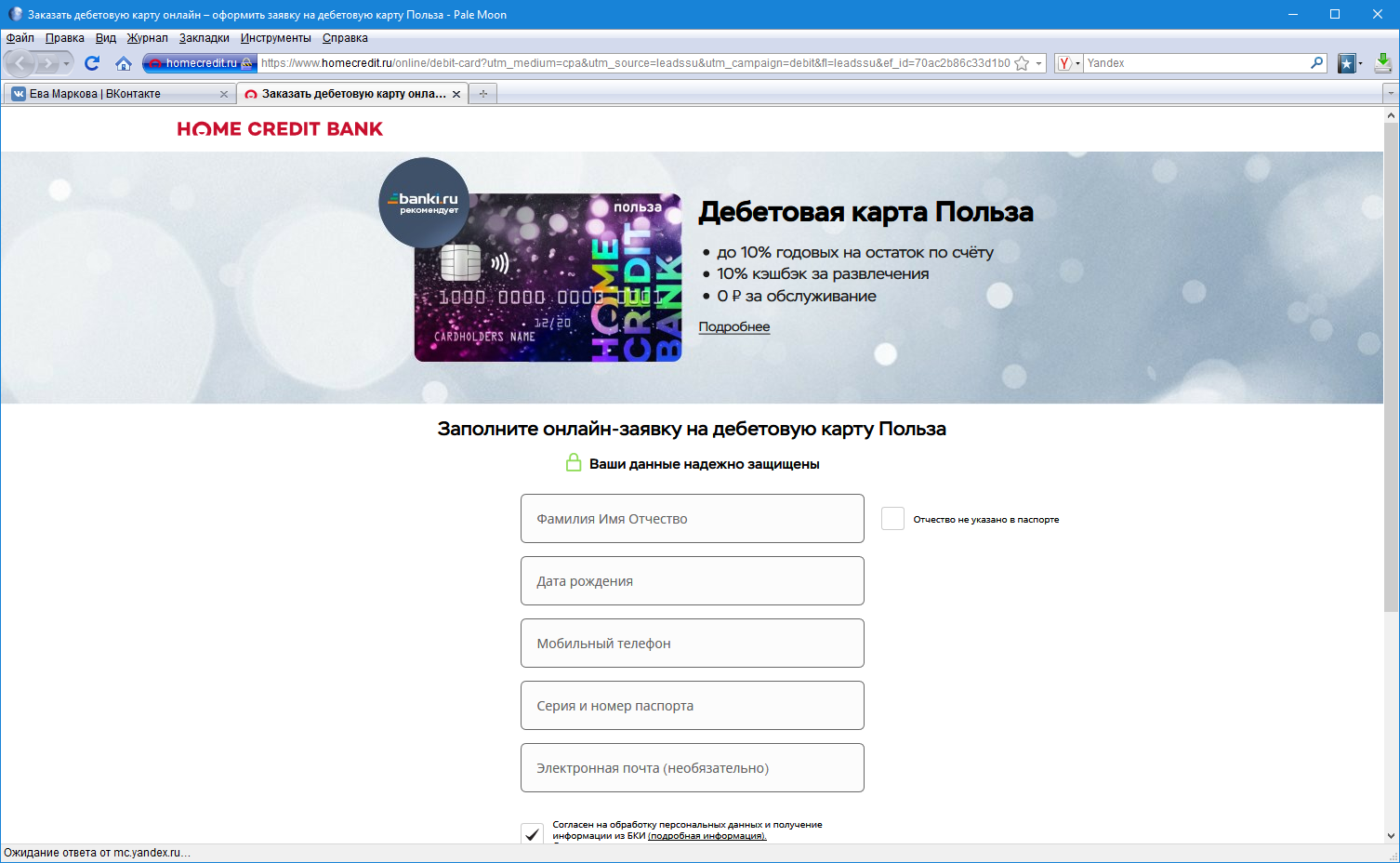
Task: Click the Home Credit Bank logo
Action: [280, 129]
